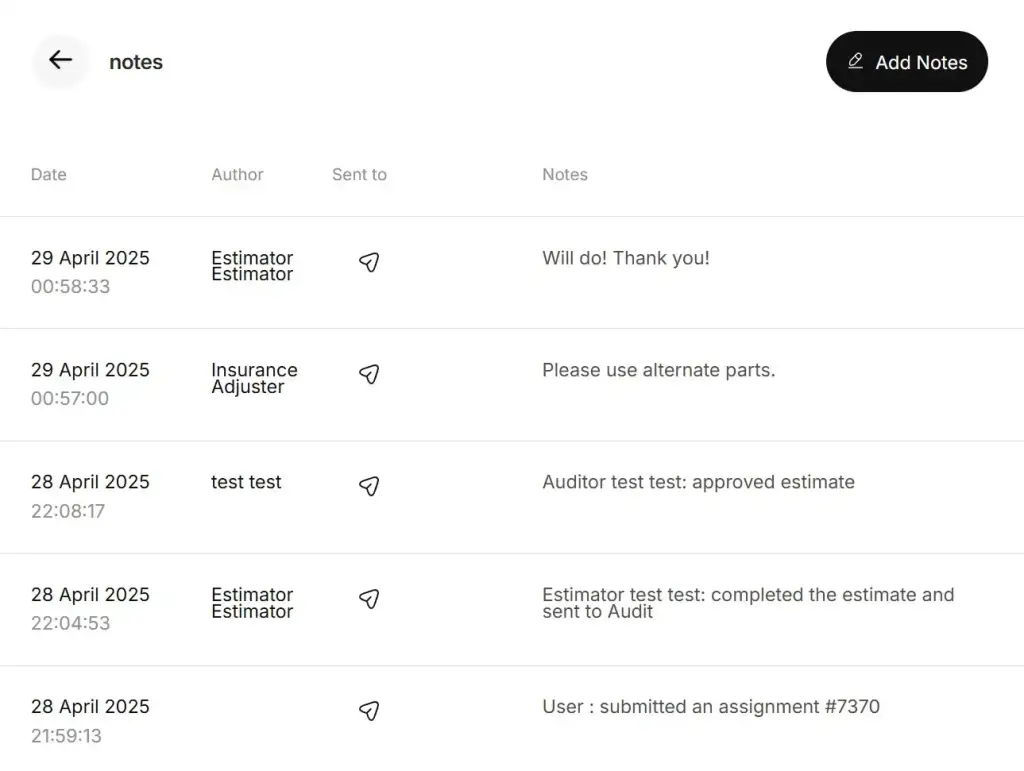Click the Notes column header
Screen dimensions: 1024x771
565,174
